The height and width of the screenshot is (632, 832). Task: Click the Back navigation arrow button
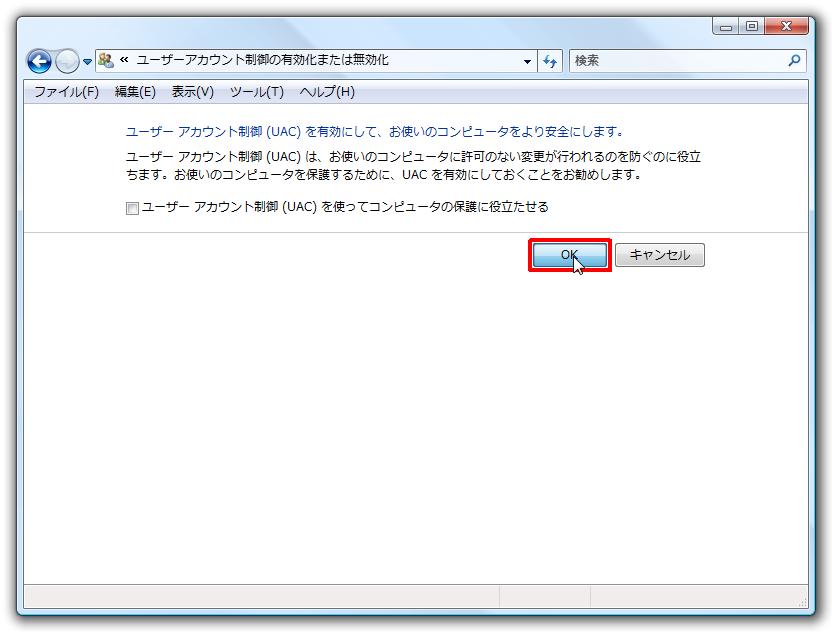coord(39,61)
